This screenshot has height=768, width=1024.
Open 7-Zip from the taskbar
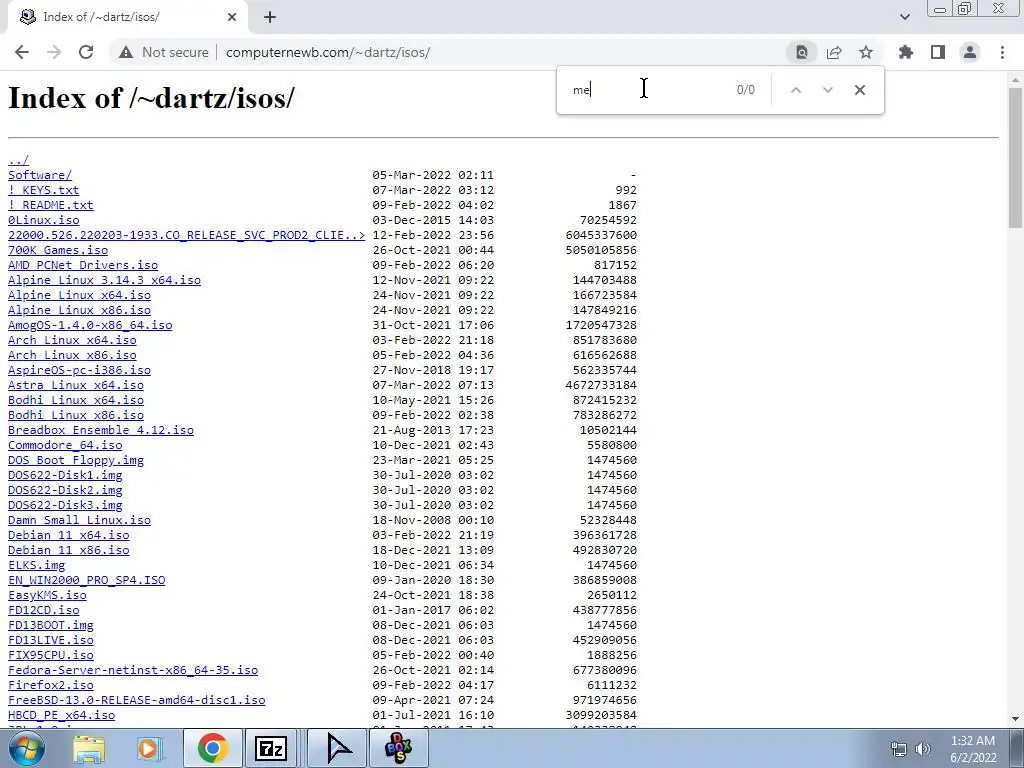tap(271, 748)
